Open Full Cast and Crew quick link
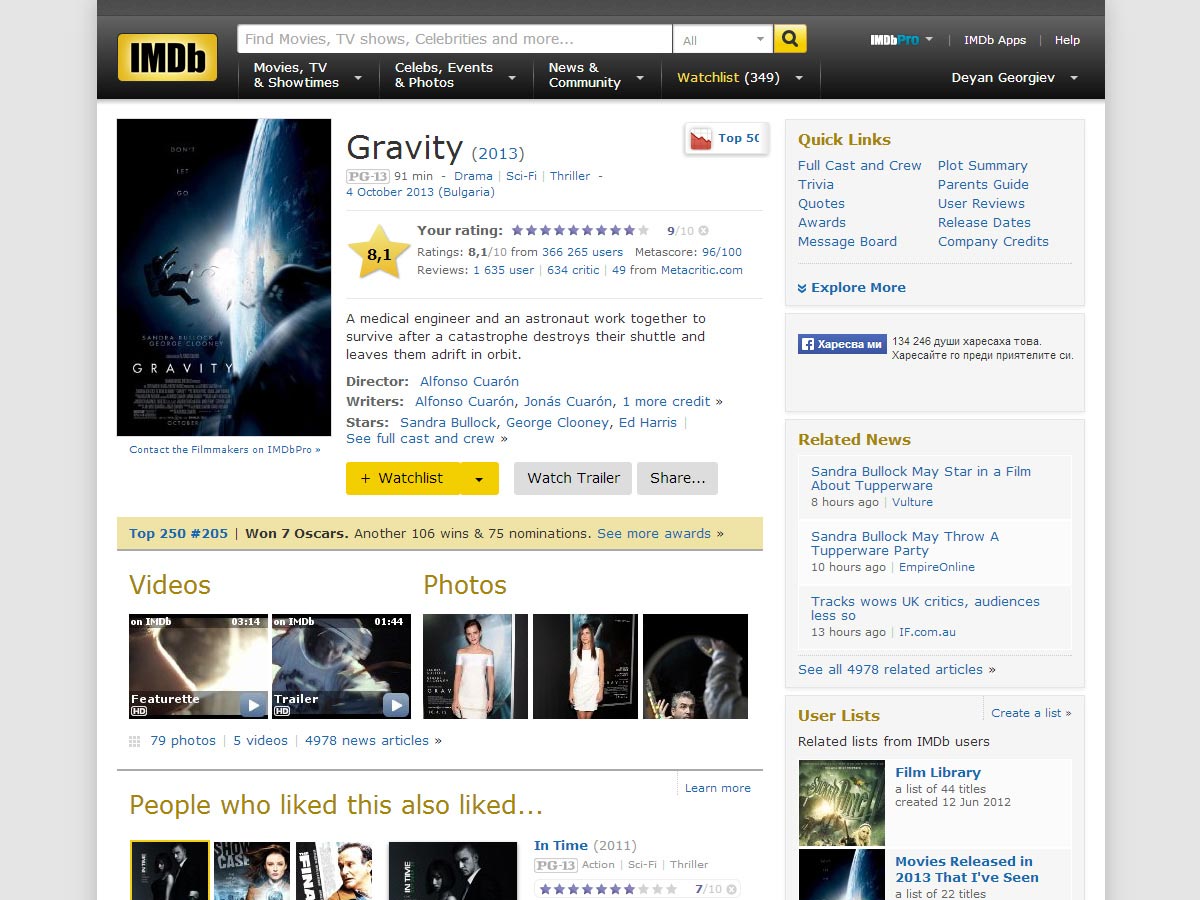1200x900 pixels. coord(860,166)
